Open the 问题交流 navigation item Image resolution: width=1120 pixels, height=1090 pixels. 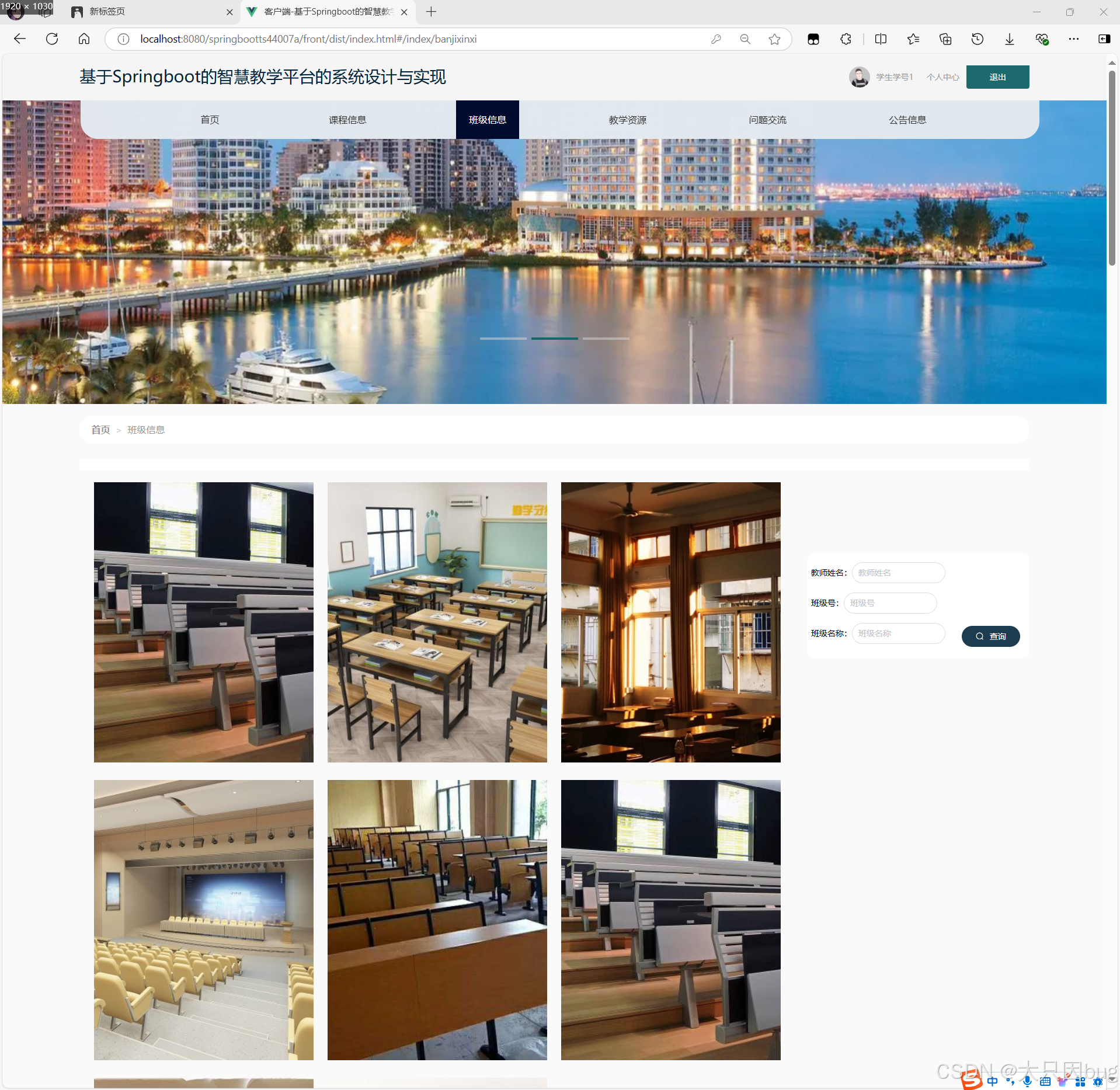[768, 120]
